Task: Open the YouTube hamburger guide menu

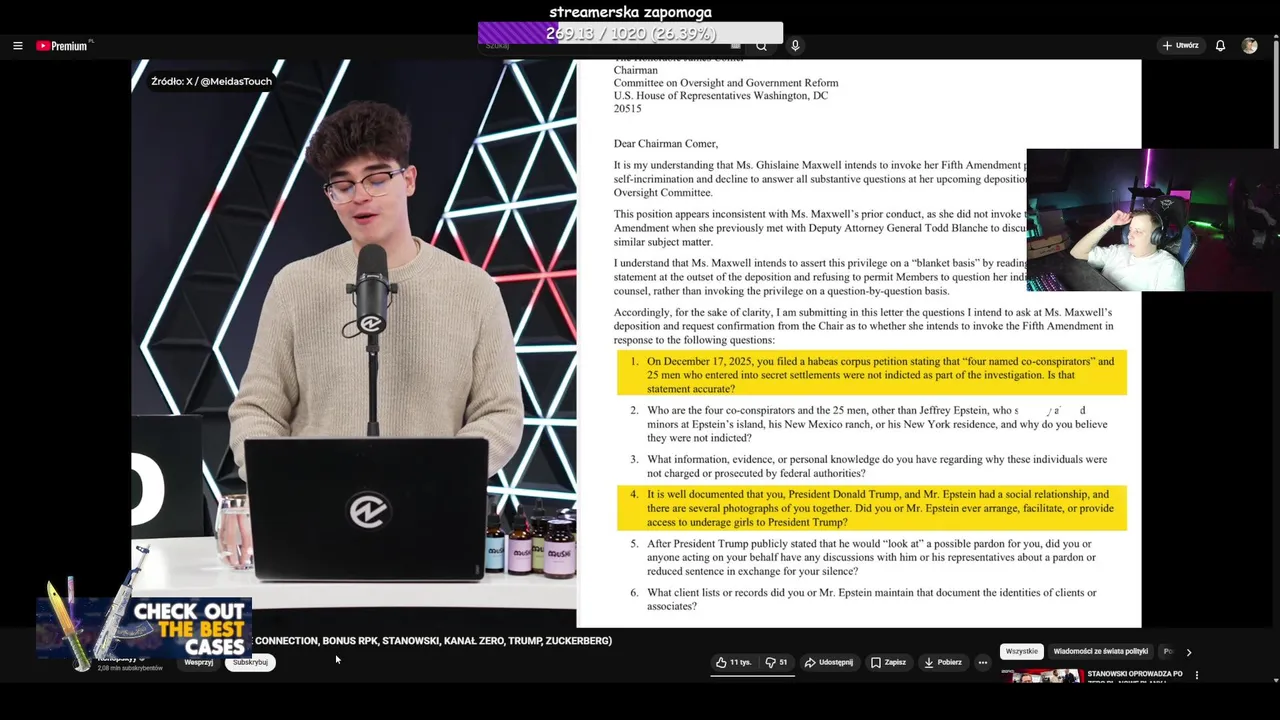Action: (x=17, y=46)
